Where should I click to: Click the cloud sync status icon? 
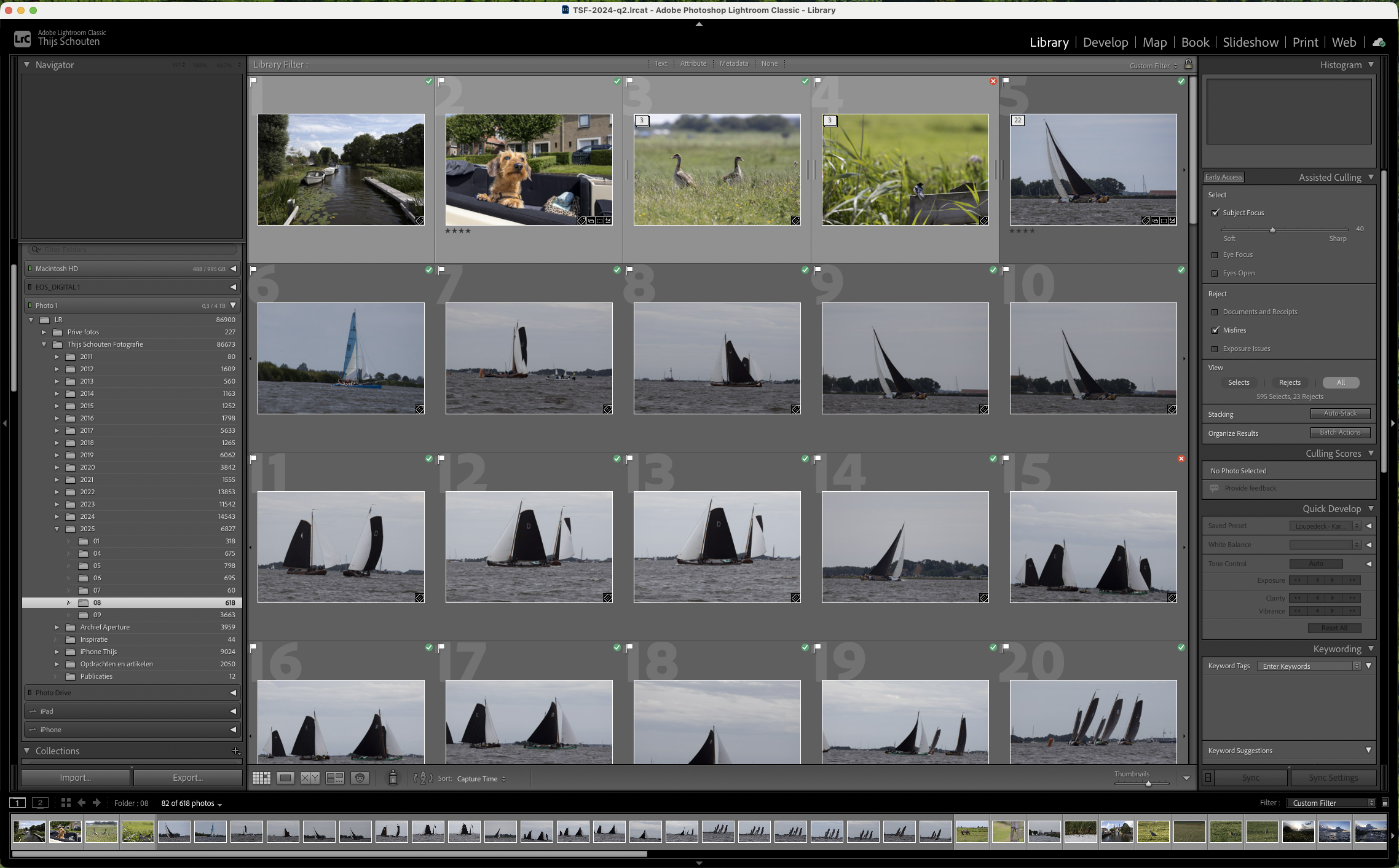point(1379,42)
